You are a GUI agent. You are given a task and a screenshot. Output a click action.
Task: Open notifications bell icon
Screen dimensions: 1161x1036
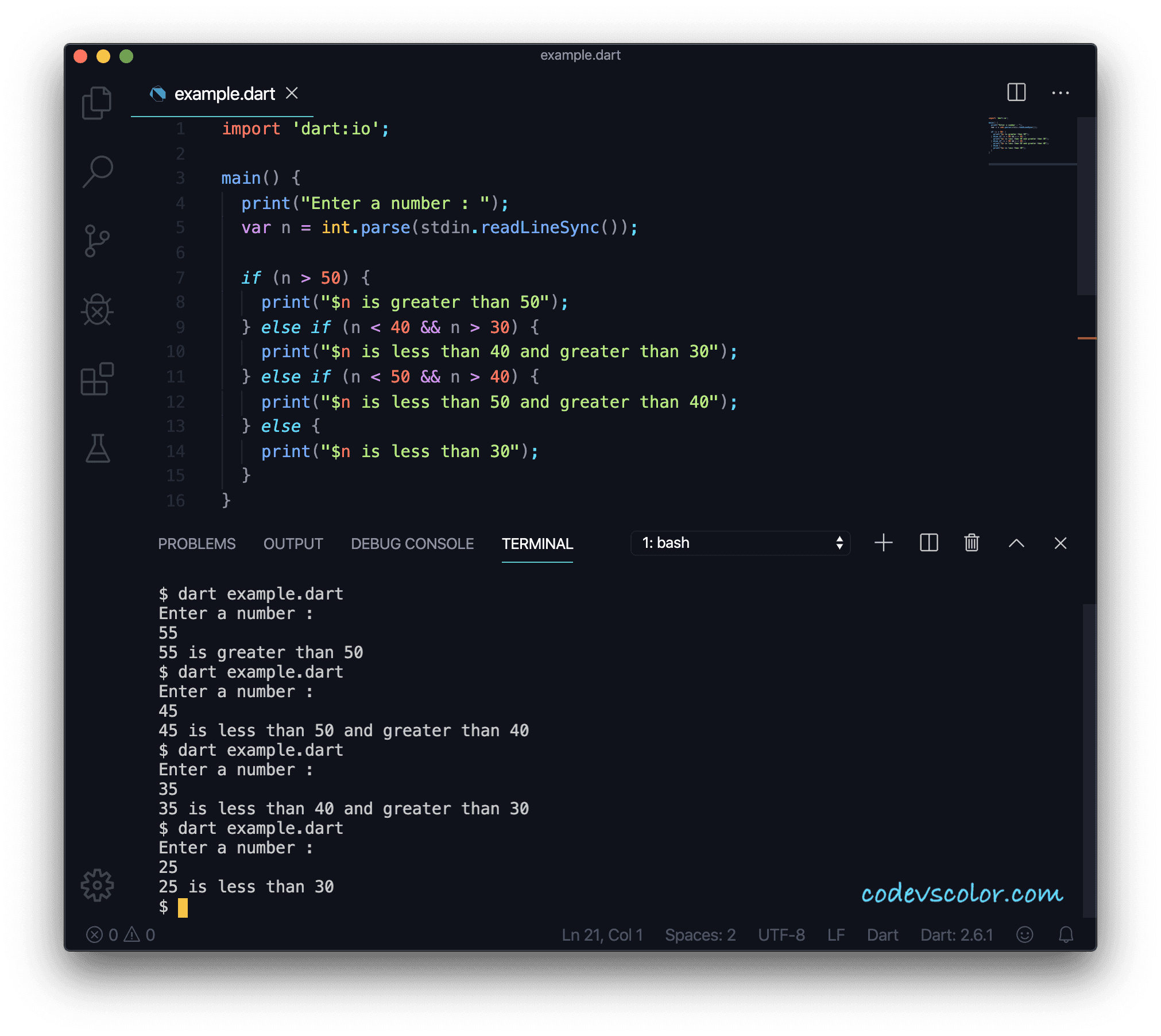(1066, 935)
